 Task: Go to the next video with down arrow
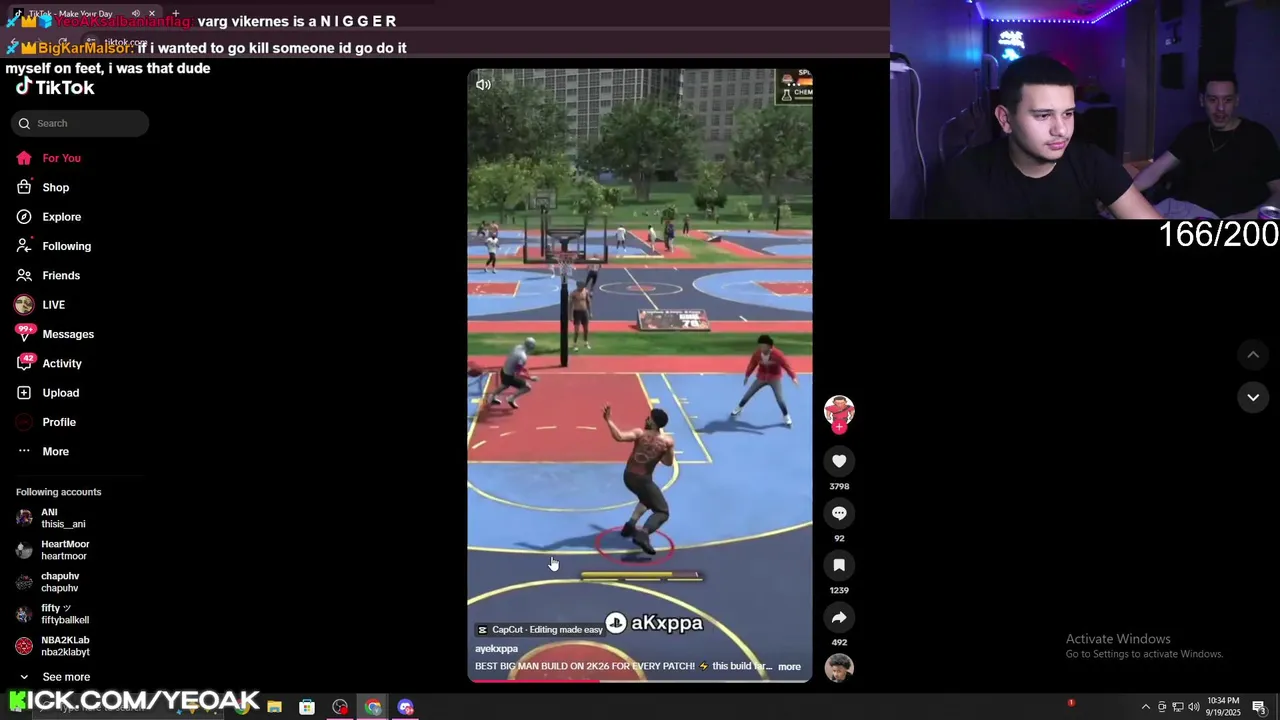(x=1252, y=397)
